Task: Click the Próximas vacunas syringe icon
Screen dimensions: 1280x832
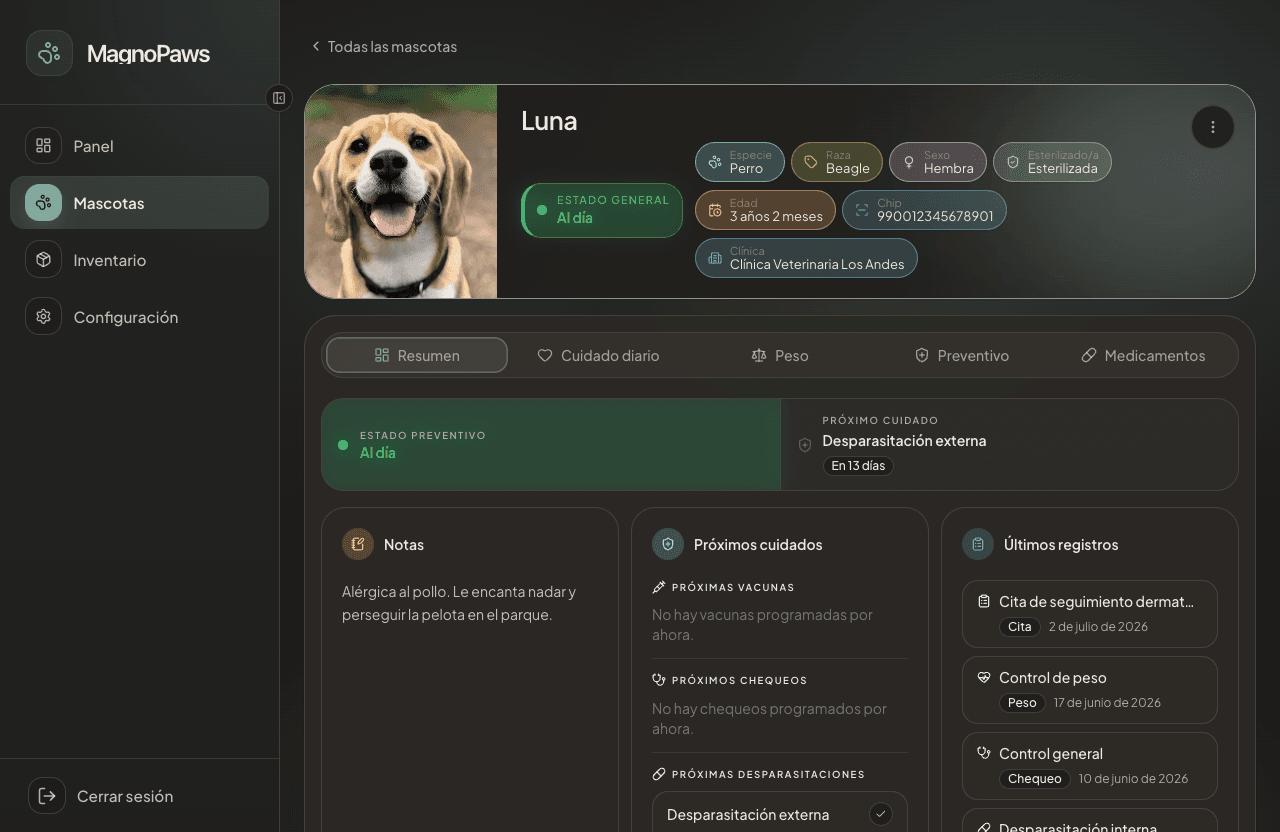Action: 659,587
